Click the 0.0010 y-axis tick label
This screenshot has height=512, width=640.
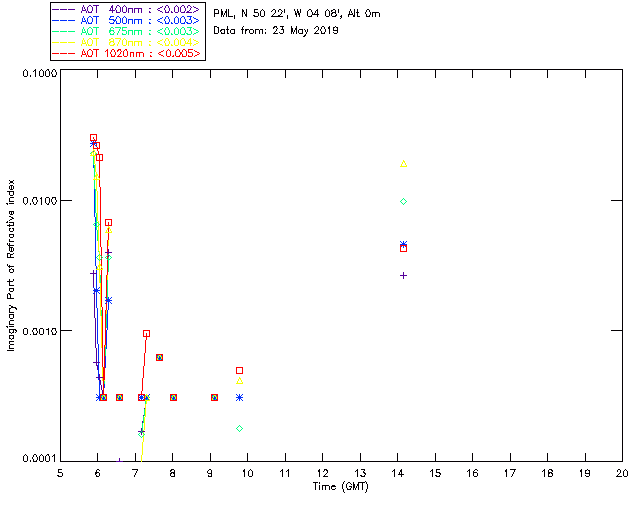tap(40, 331)
